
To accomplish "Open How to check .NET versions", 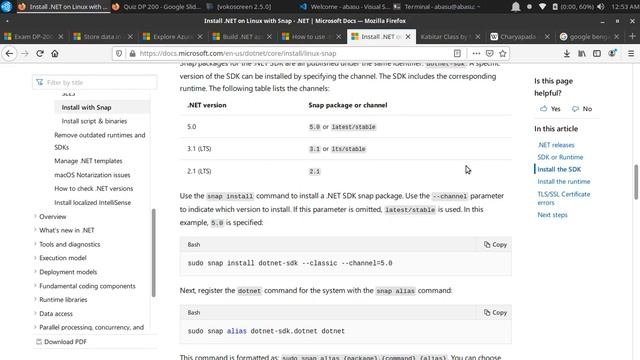I will coord(93,189).
